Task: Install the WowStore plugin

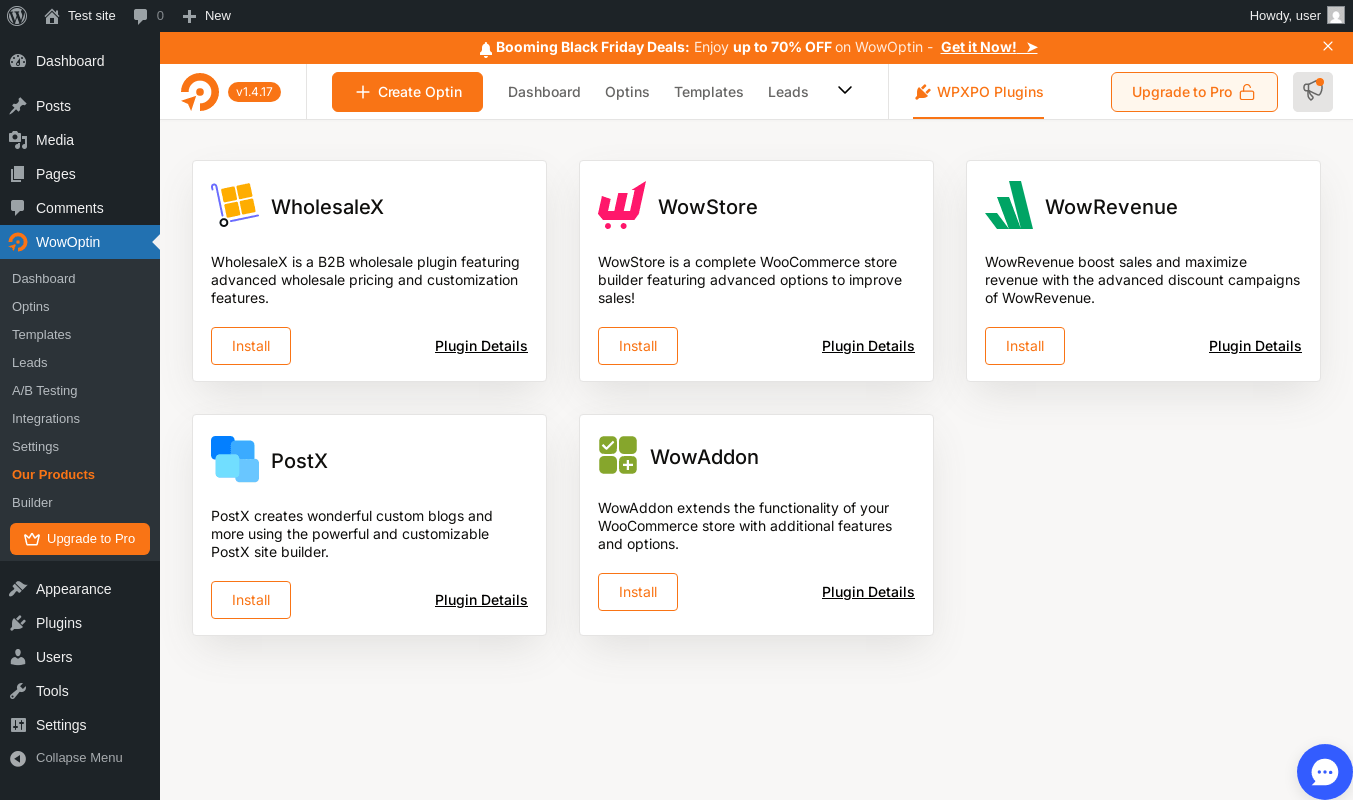Action: pyautogui.click(x=638, y=346)
